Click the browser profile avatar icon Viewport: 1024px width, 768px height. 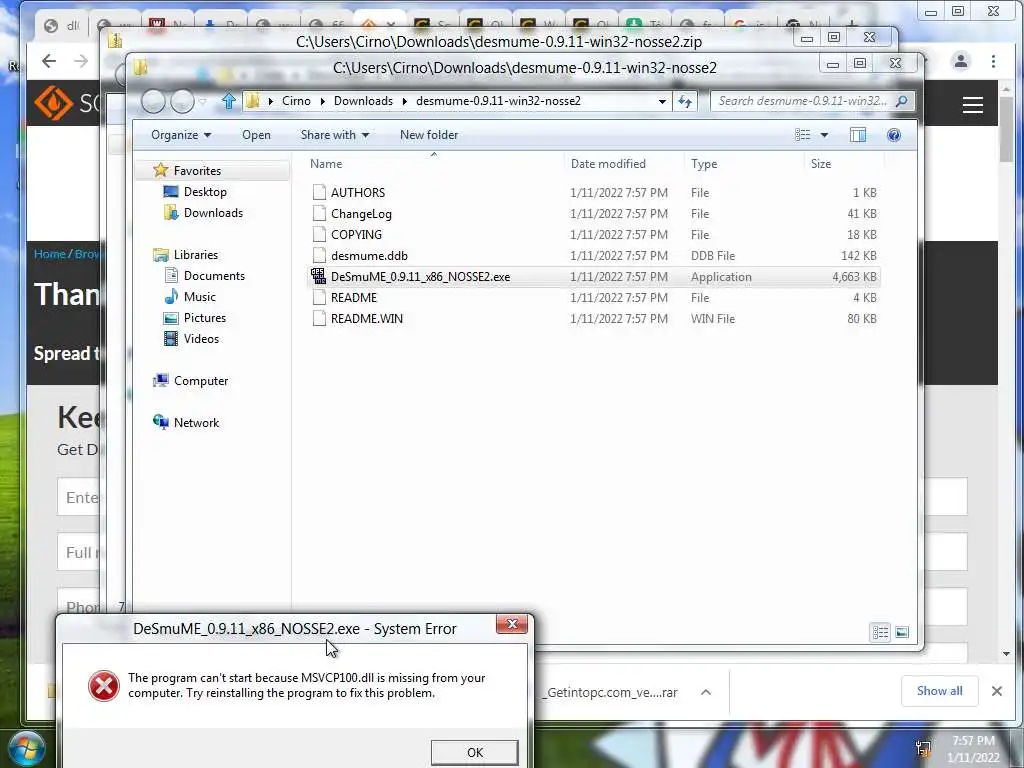(961, 61)
